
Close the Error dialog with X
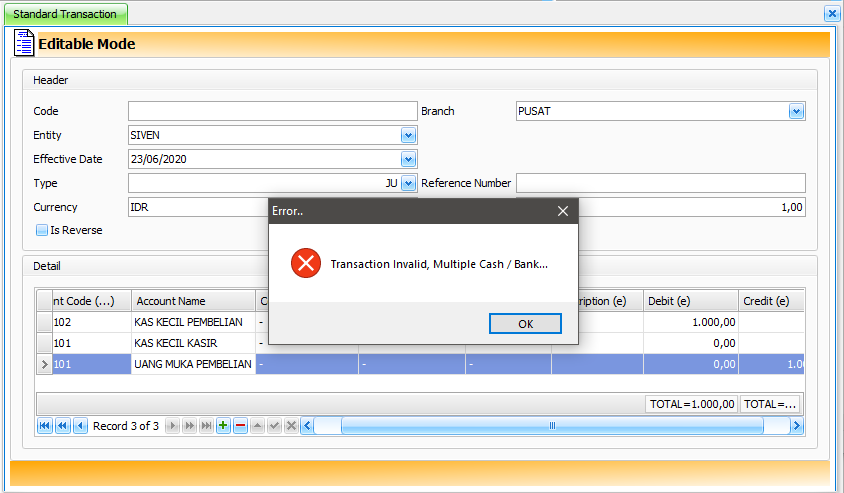coord(563,211)
